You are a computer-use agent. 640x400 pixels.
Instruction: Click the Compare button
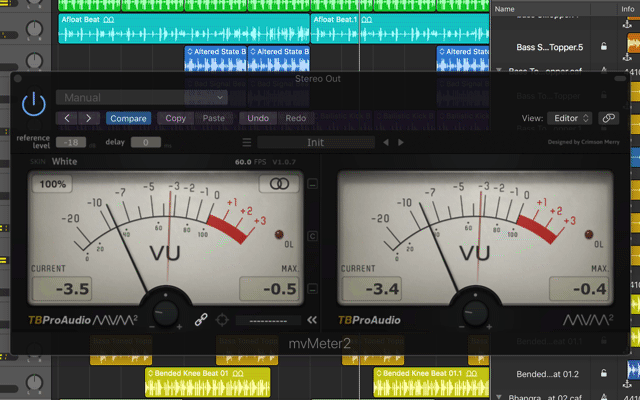pyautogui.click(x=128, y=118)
